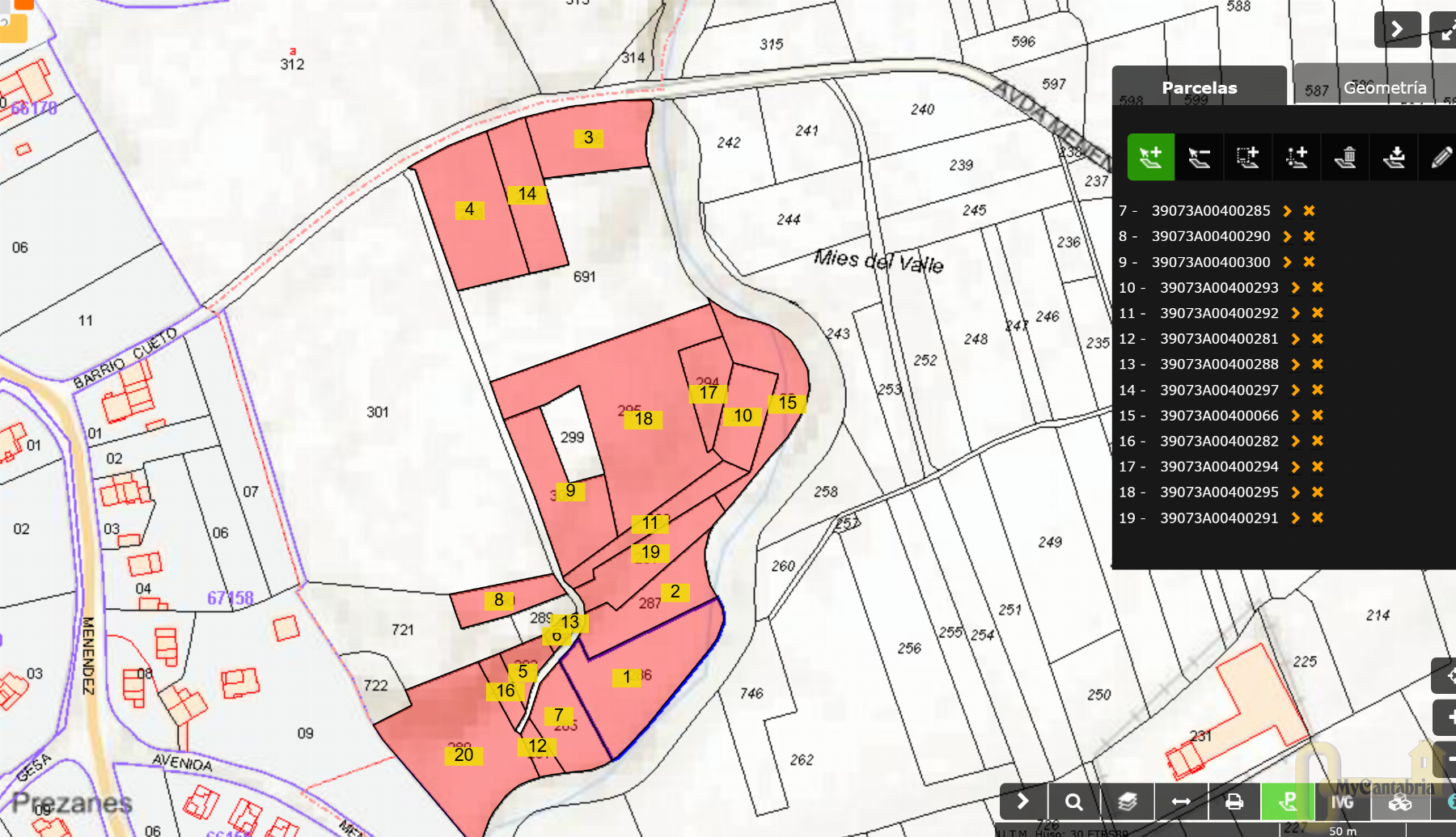Switch to the Geometría tab
1456x837 pixels.
[x=1384, y=87]
